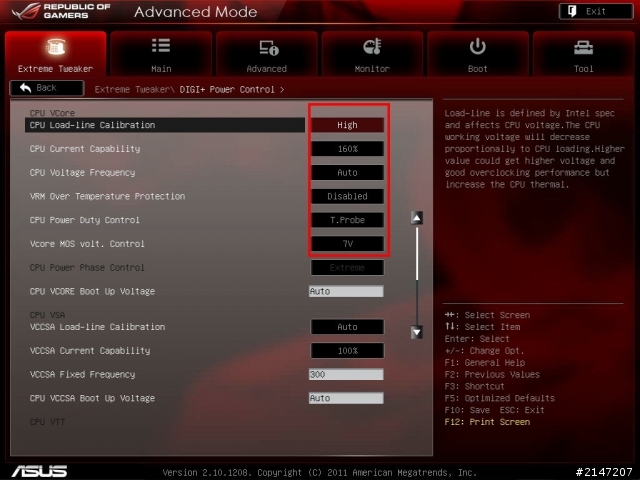
Task: Click the Exit door icon
Action: (572, 11)
